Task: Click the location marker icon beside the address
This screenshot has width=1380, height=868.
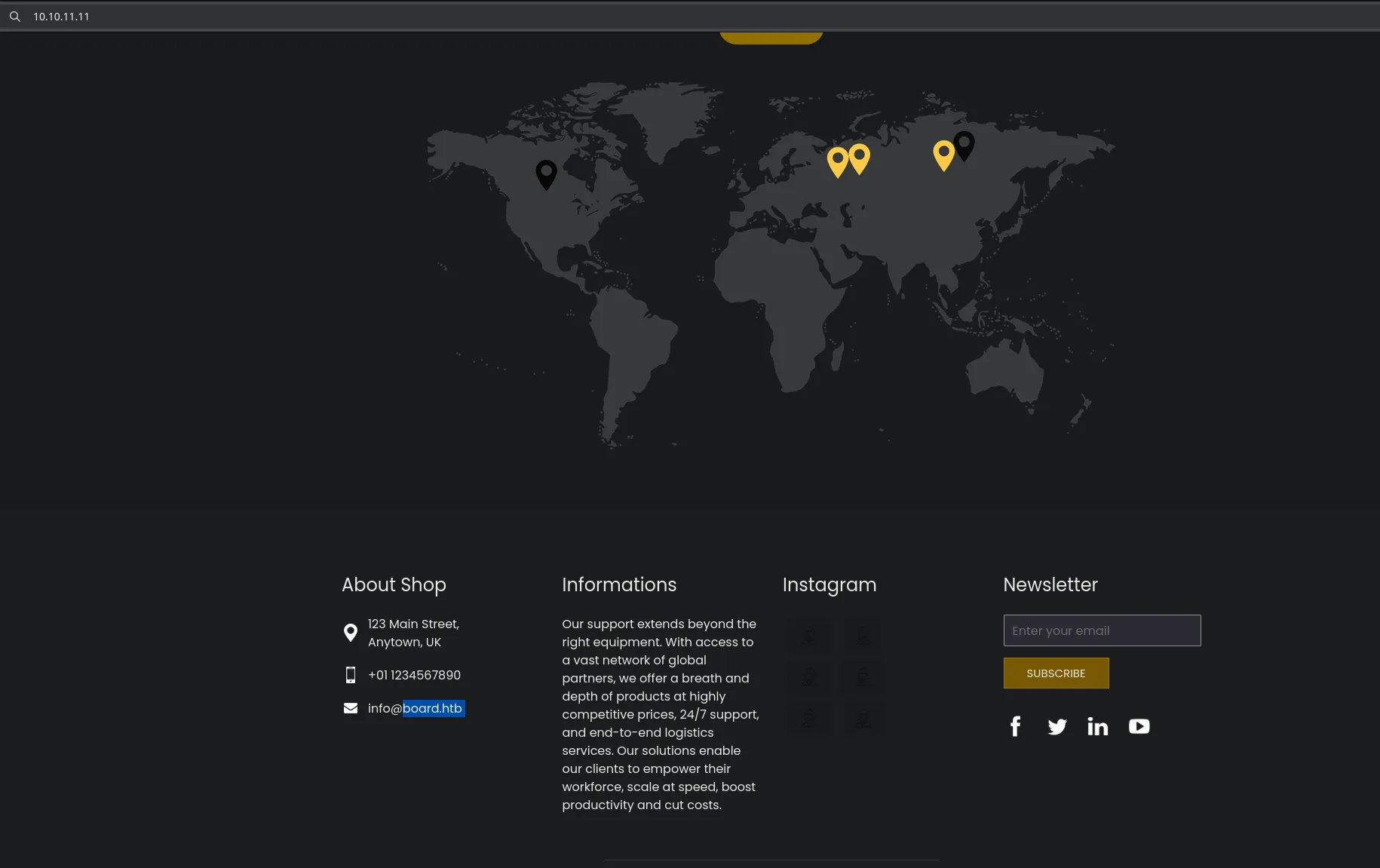Action: click(x=350, y=633)
